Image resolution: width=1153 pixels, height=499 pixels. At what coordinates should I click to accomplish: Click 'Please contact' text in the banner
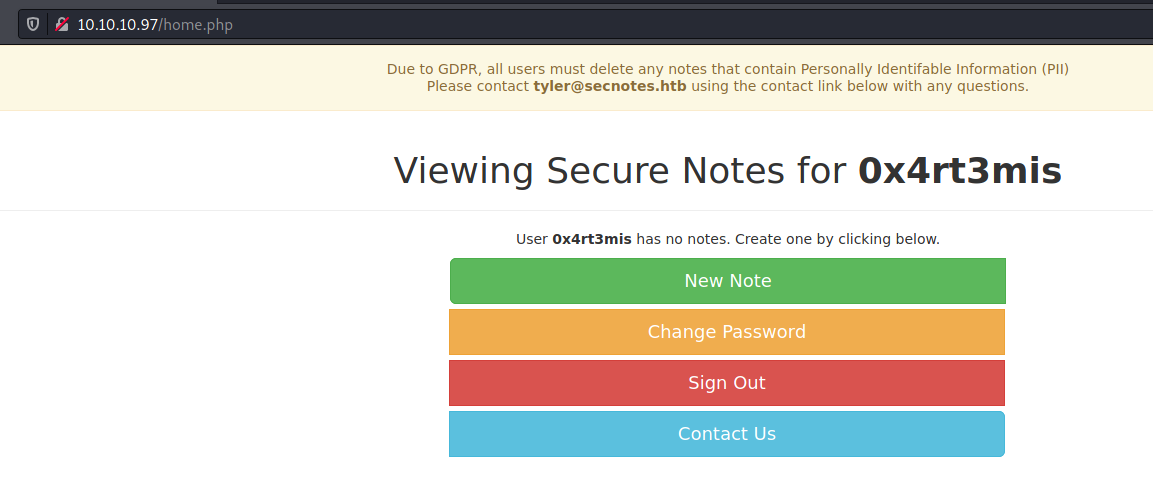(478, 86)
